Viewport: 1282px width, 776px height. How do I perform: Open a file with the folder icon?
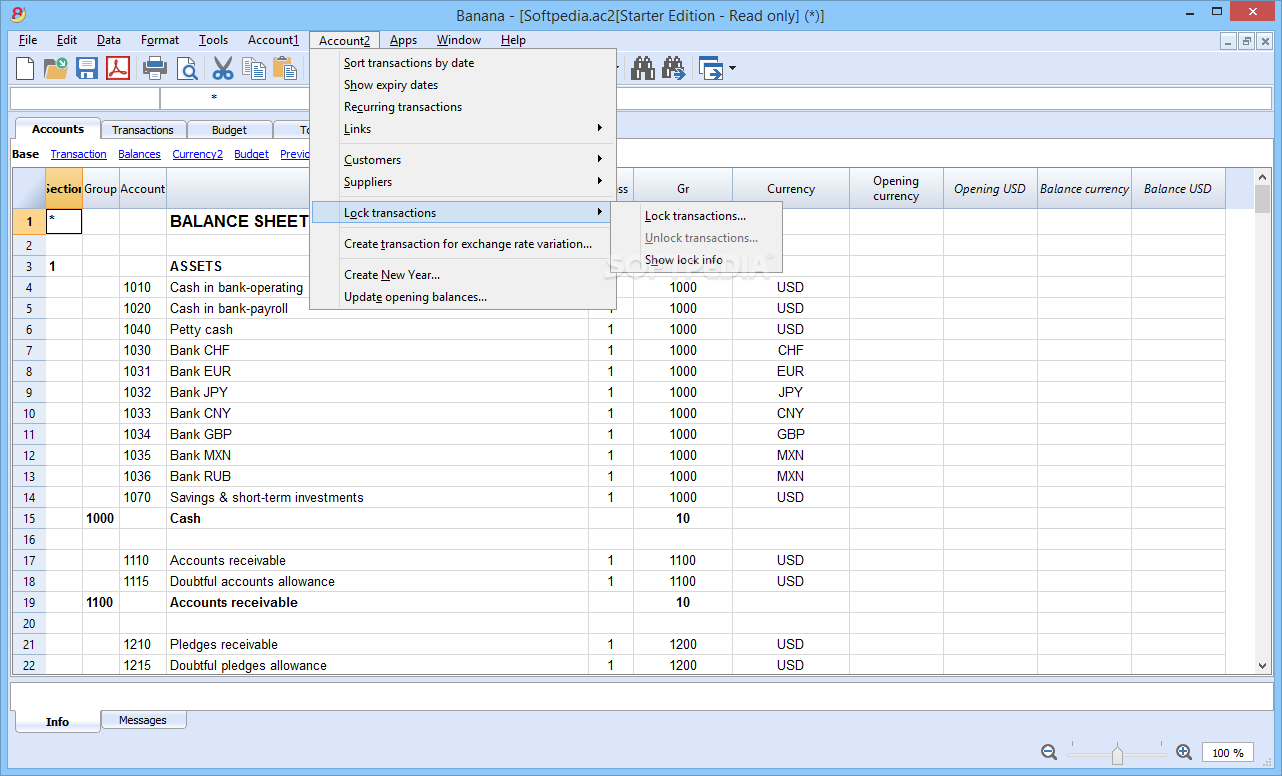pos(55,68)
